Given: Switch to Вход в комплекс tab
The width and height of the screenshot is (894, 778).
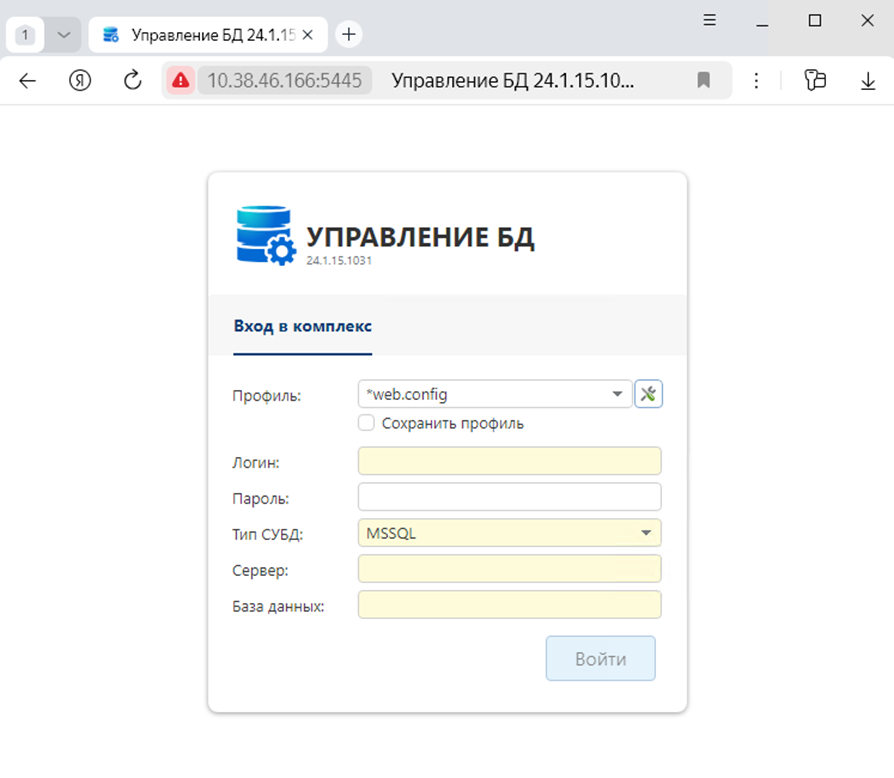Looking at the screenshot, I should tap(303, 327).
